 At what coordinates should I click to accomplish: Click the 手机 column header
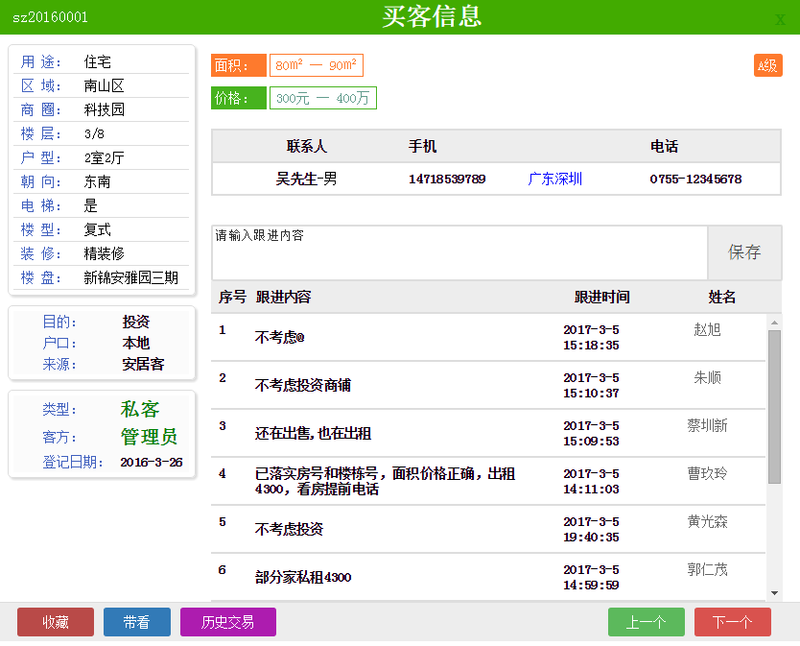point(422,146)
